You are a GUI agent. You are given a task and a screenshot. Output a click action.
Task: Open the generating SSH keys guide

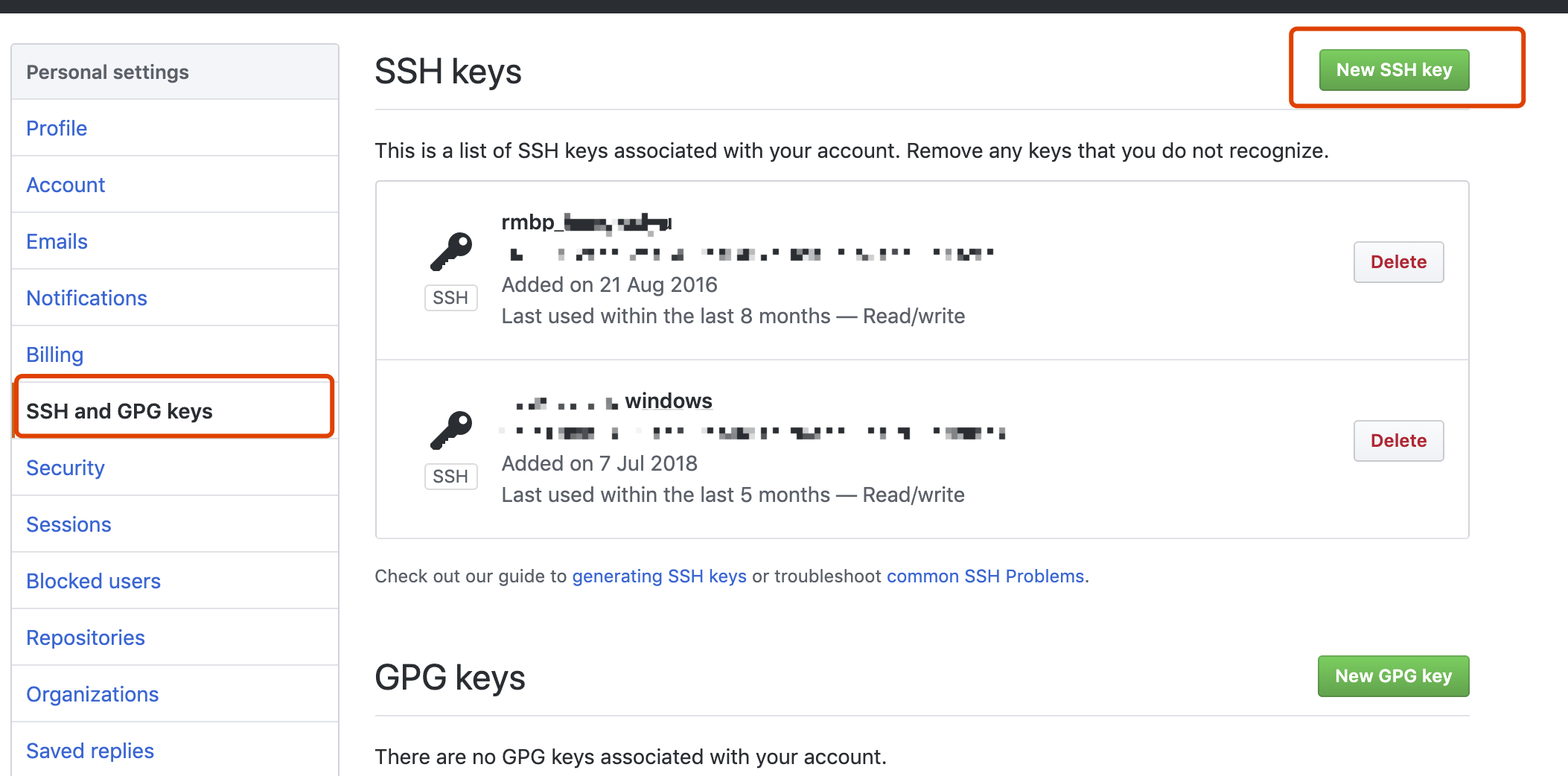659,576
